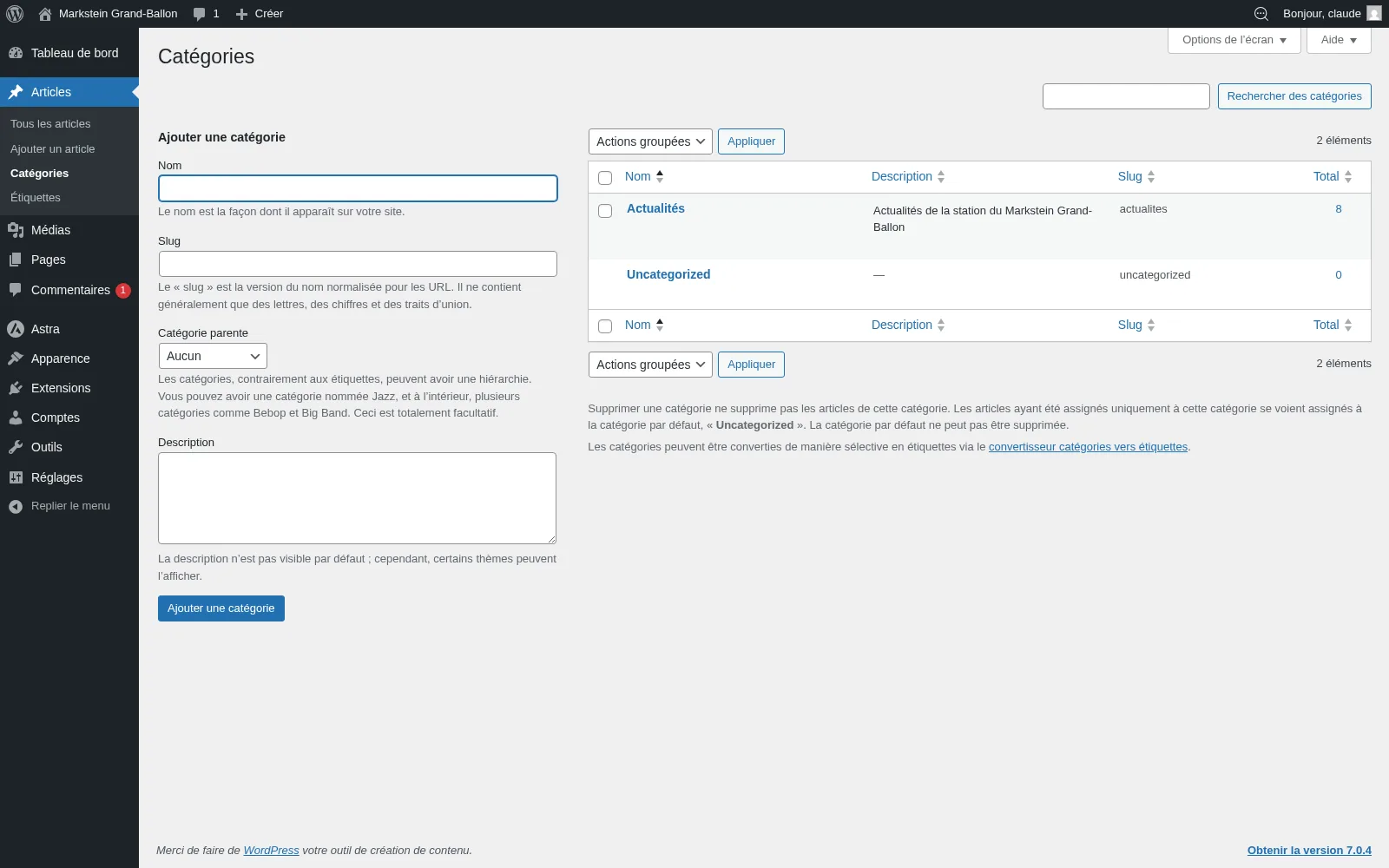Screen dimensions: 1389x868
Task: Click the sort arrows beside the top Nom header
Action: [x=660, y=176]
